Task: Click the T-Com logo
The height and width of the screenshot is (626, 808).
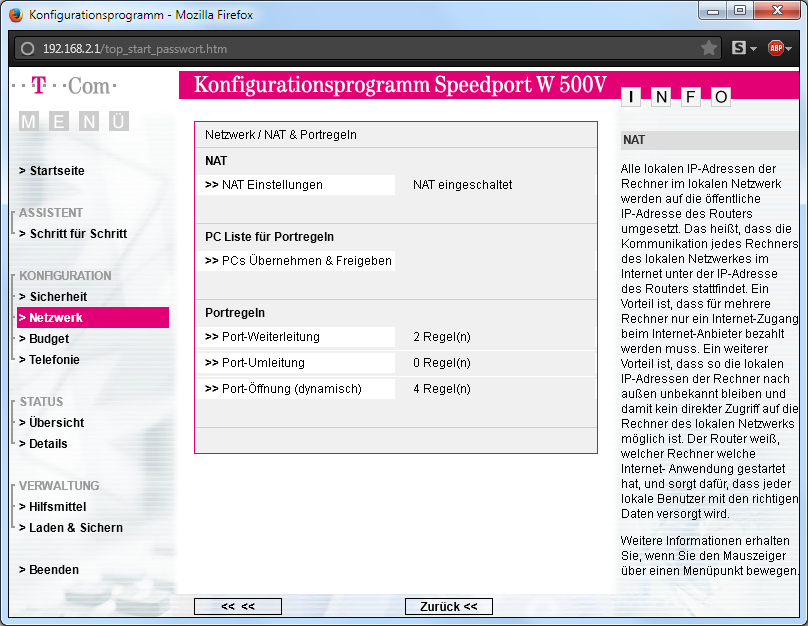Action: [64, 86]
